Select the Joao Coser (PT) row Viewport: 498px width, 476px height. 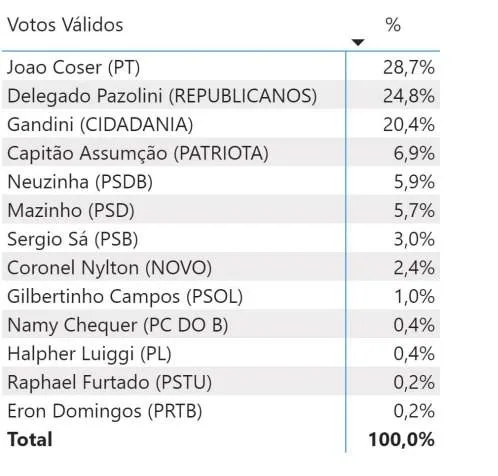pyautogui.click(x=221, y=66)
